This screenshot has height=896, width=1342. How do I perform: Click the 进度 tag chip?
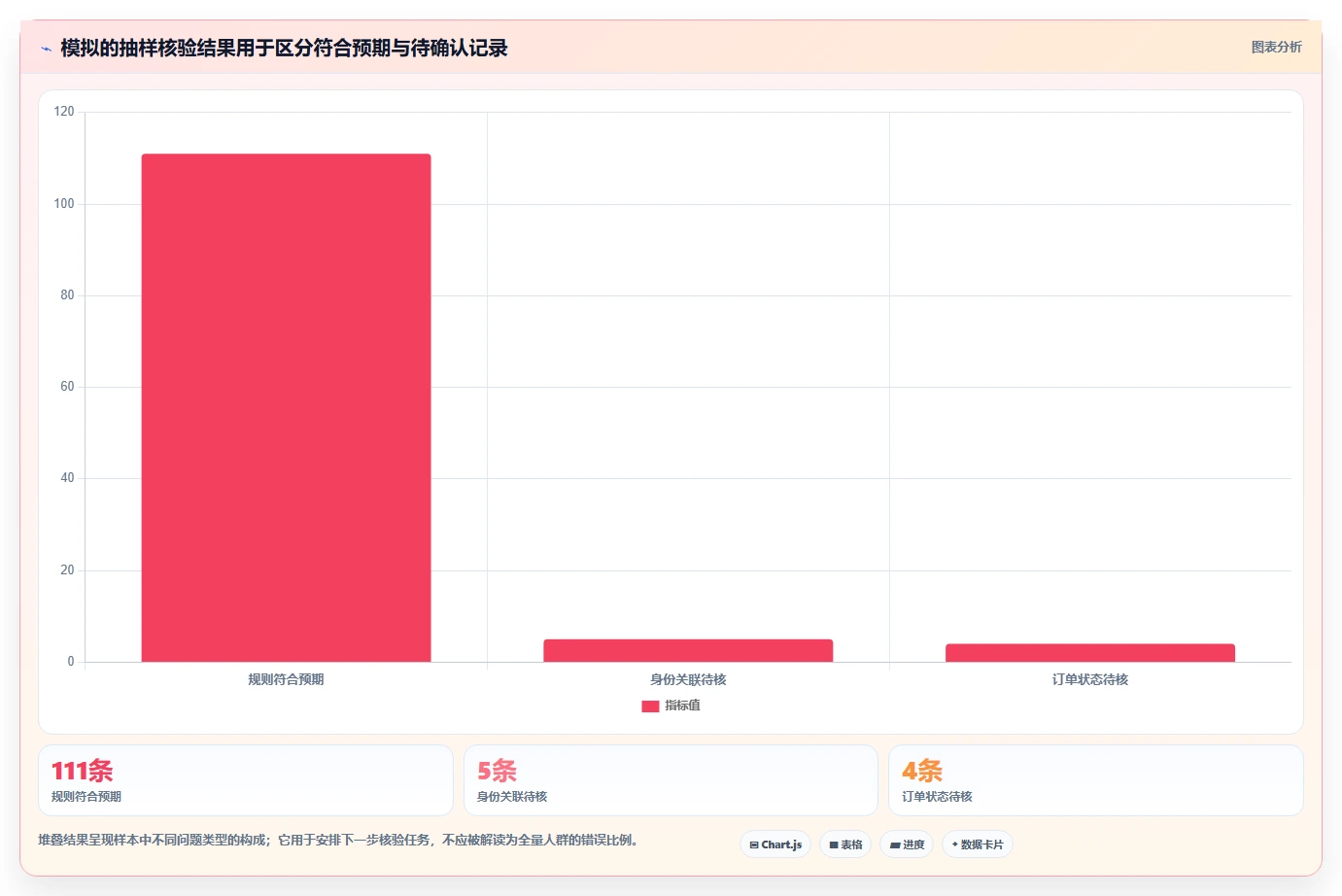point(907,844)
